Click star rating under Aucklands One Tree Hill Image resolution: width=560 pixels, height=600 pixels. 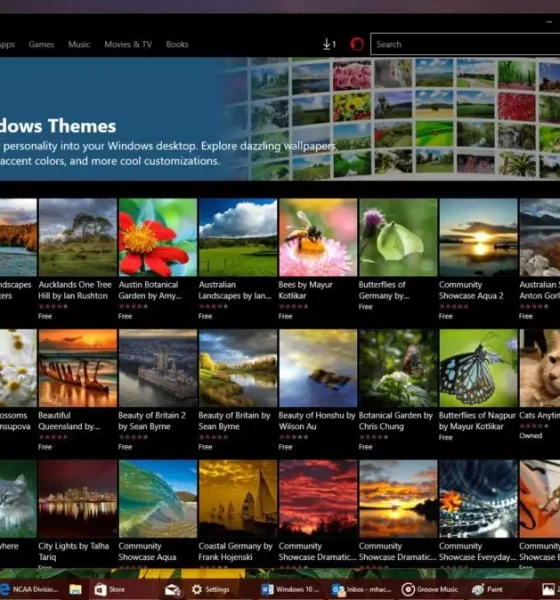53,306
